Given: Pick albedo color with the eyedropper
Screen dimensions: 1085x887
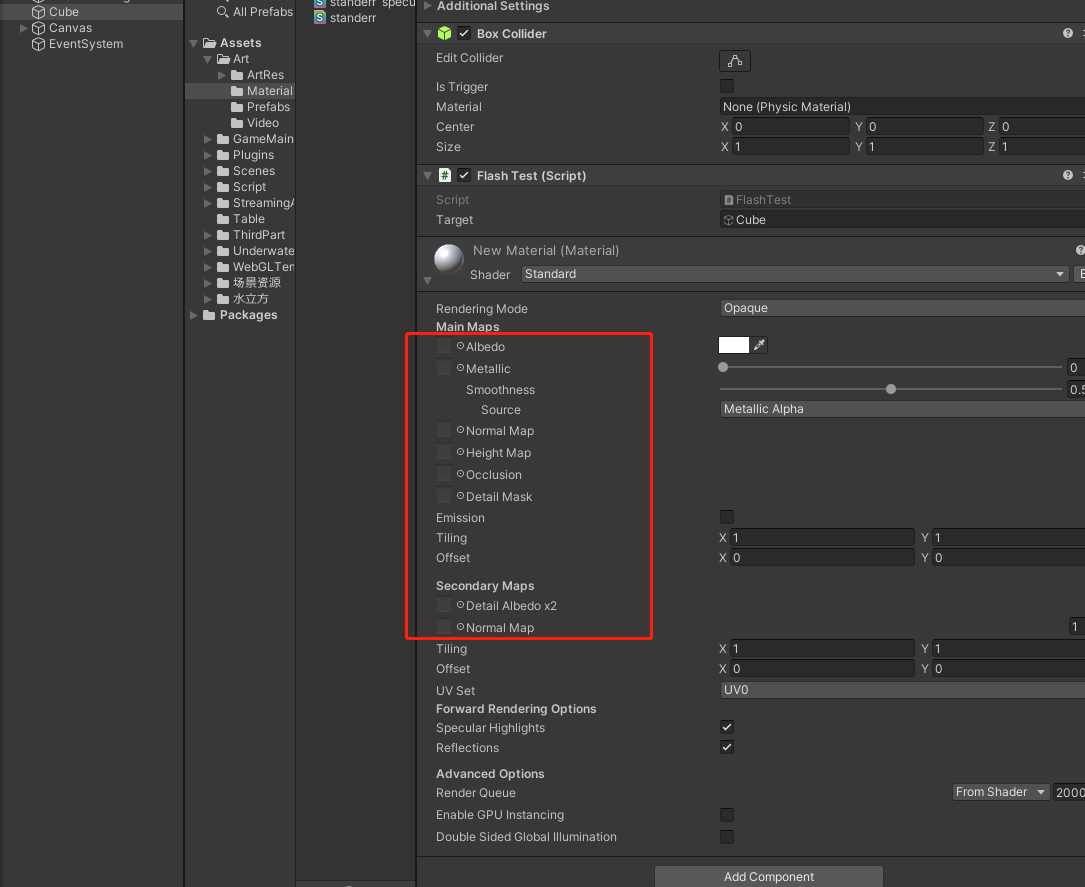Looking at the screenshot, I should [760, 345].
